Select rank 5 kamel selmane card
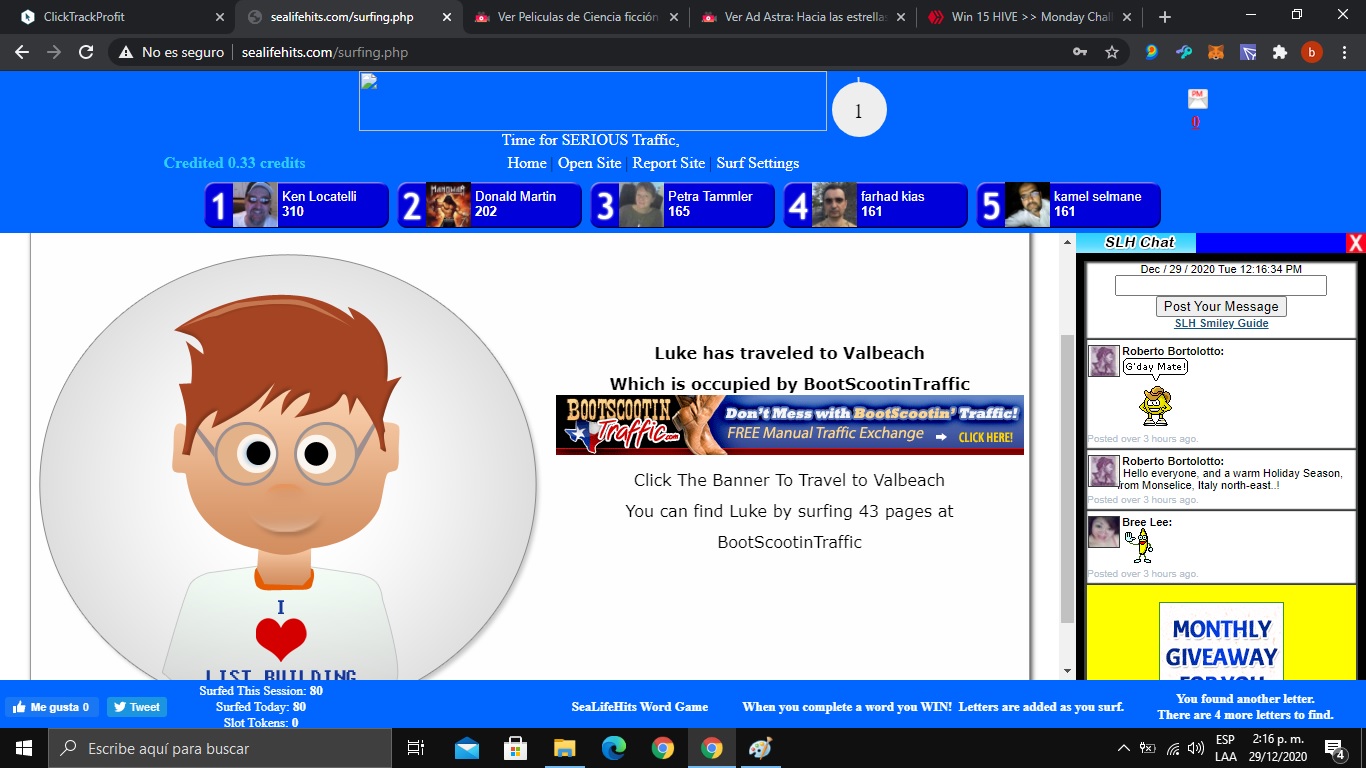 click(1068, 205)
